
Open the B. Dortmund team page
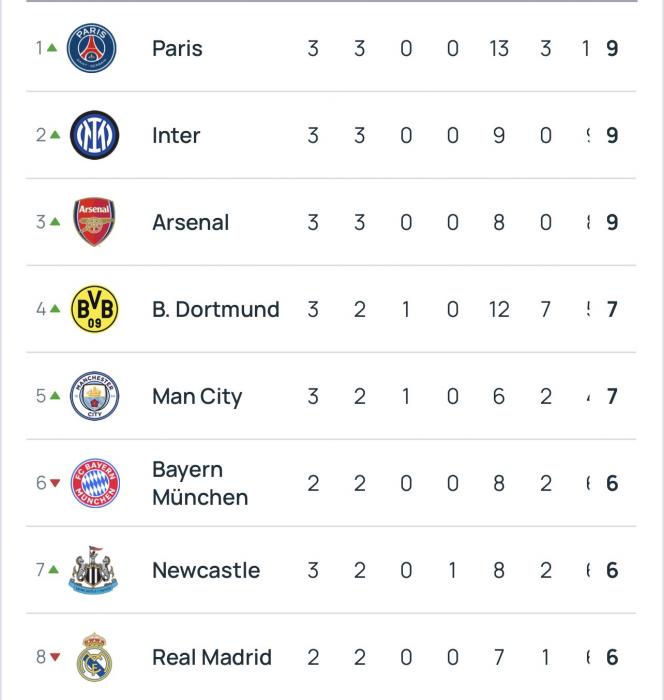coord(215,309)
